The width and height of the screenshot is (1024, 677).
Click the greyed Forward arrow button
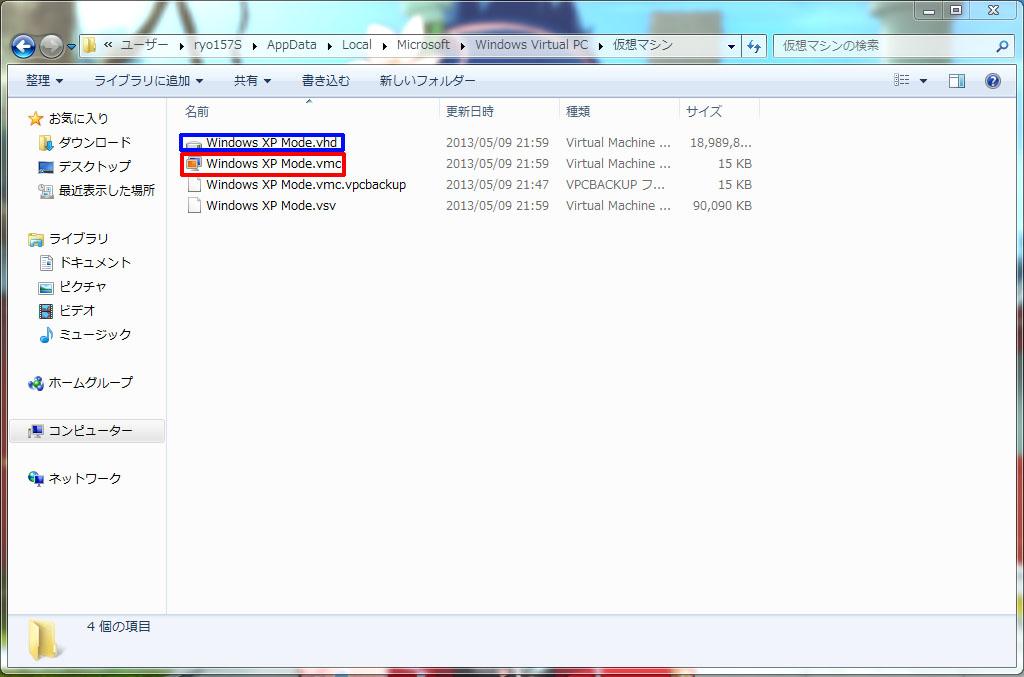[52, 46]
